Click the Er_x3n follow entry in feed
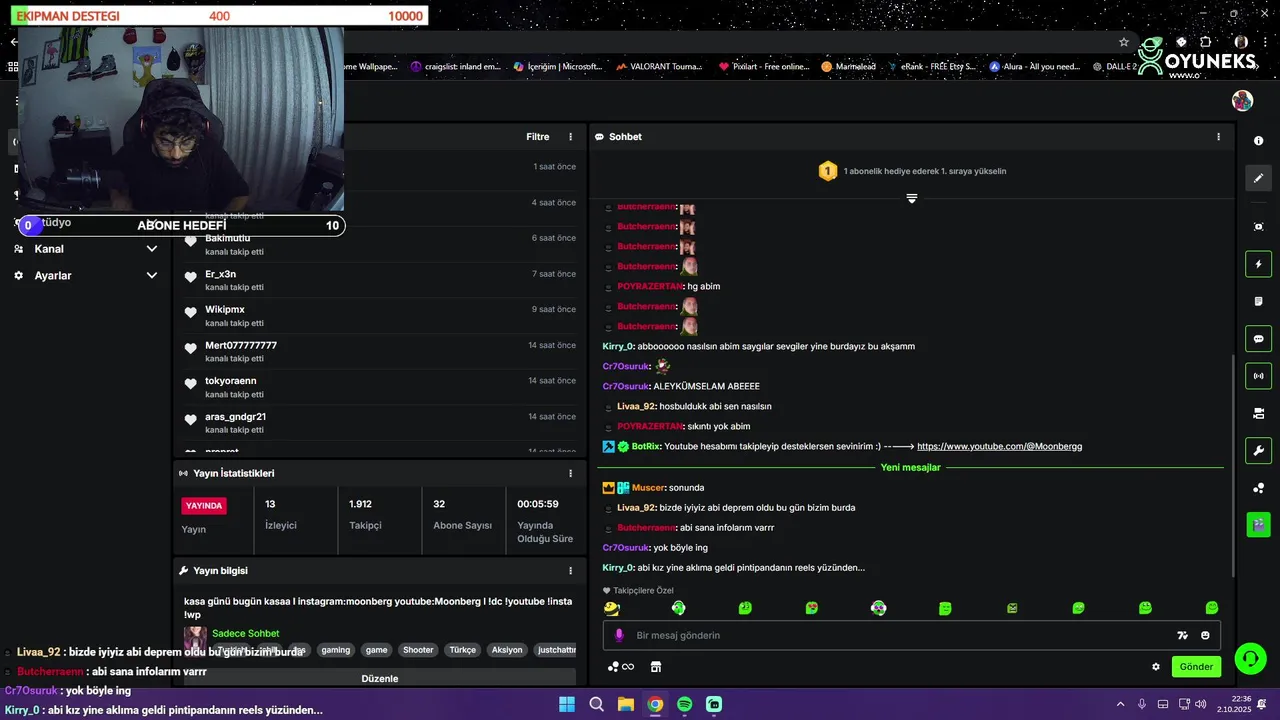Image resolution: width=1280 pixels, height=720 pixels. 380,280
